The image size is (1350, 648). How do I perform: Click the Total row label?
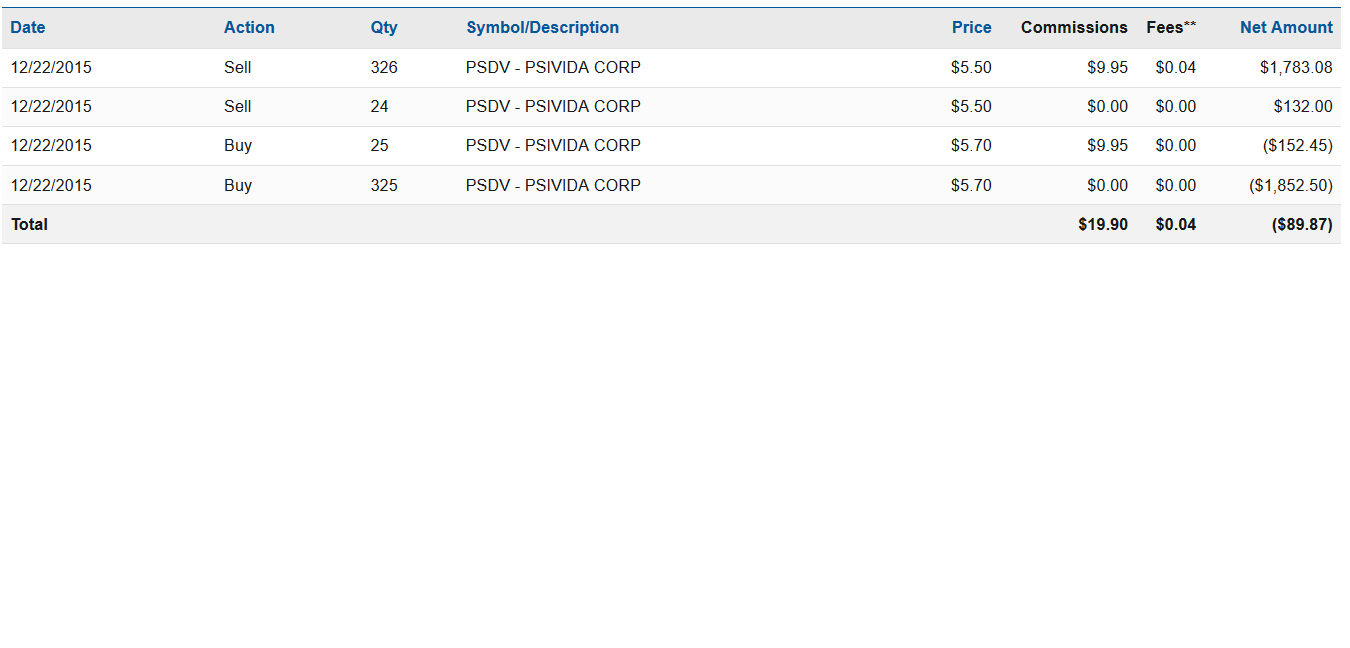click(30, 225)
